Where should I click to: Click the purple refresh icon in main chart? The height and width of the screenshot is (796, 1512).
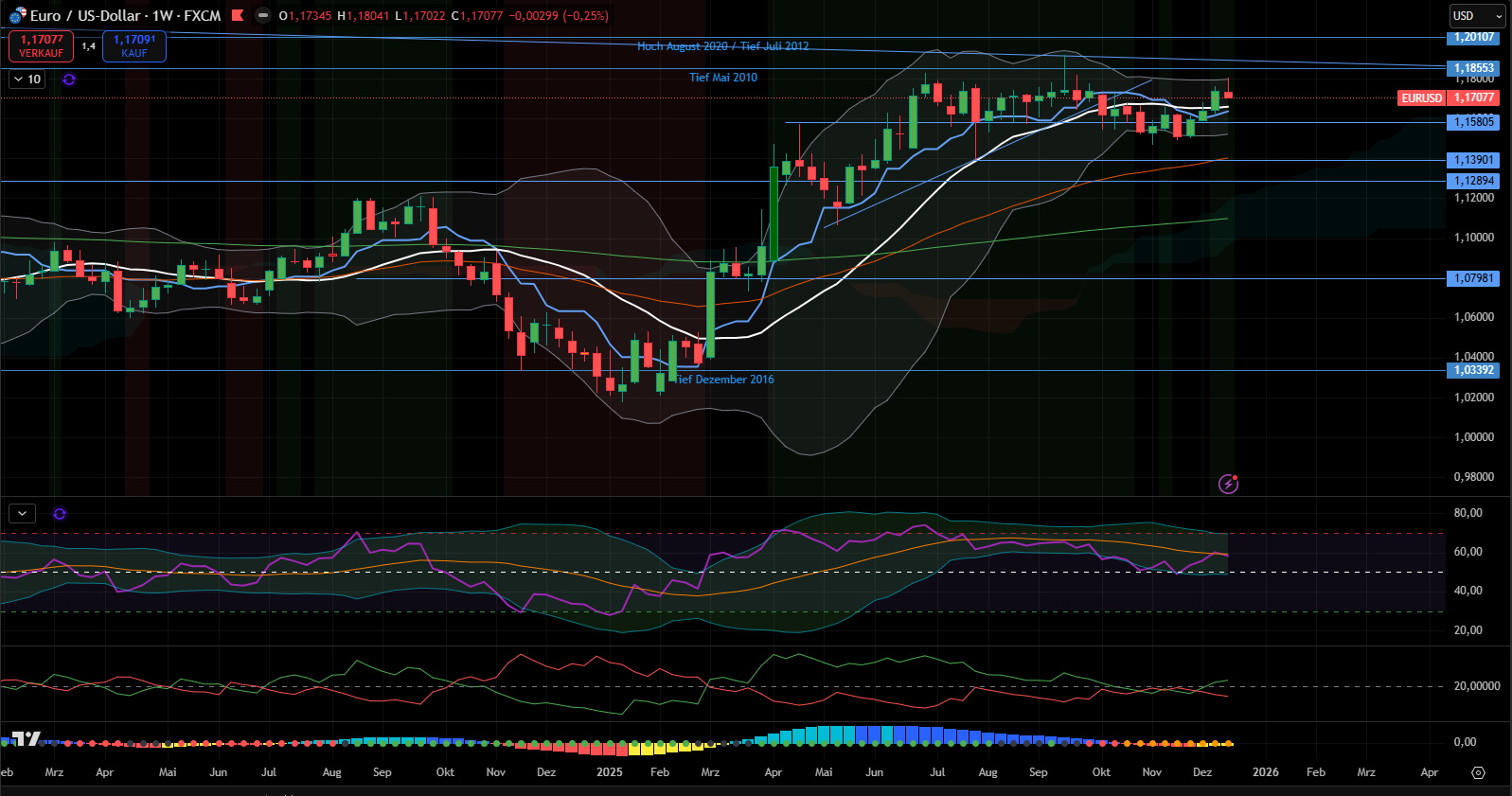[69, 80]
